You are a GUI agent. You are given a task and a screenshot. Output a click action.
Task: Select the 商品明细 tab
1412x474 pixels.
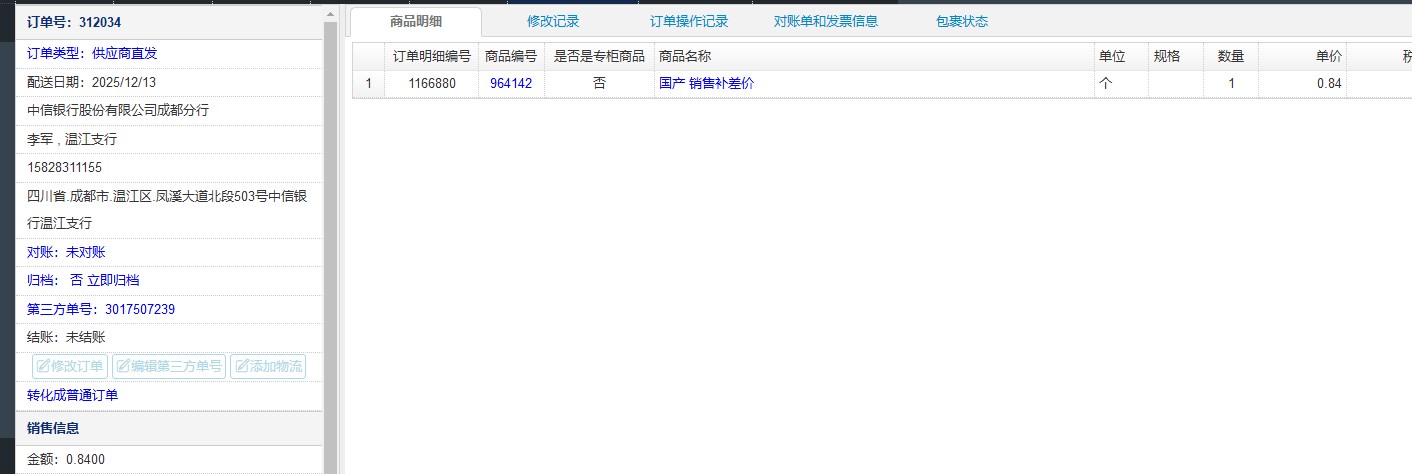416,22
